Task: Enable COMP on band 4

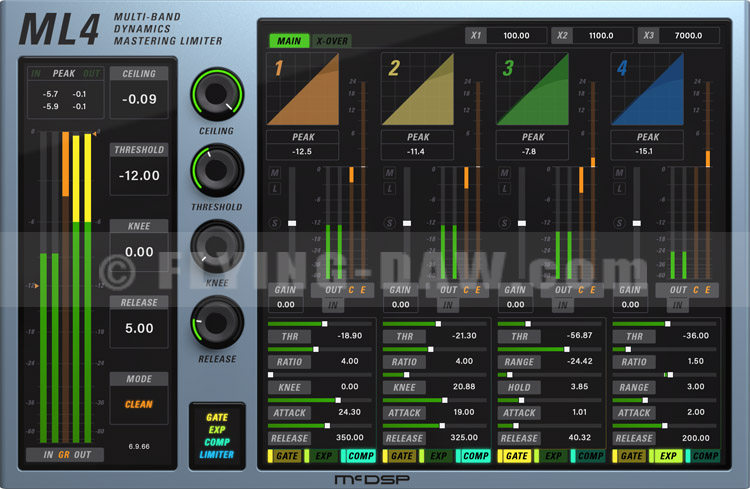Action: click(702, 456)
